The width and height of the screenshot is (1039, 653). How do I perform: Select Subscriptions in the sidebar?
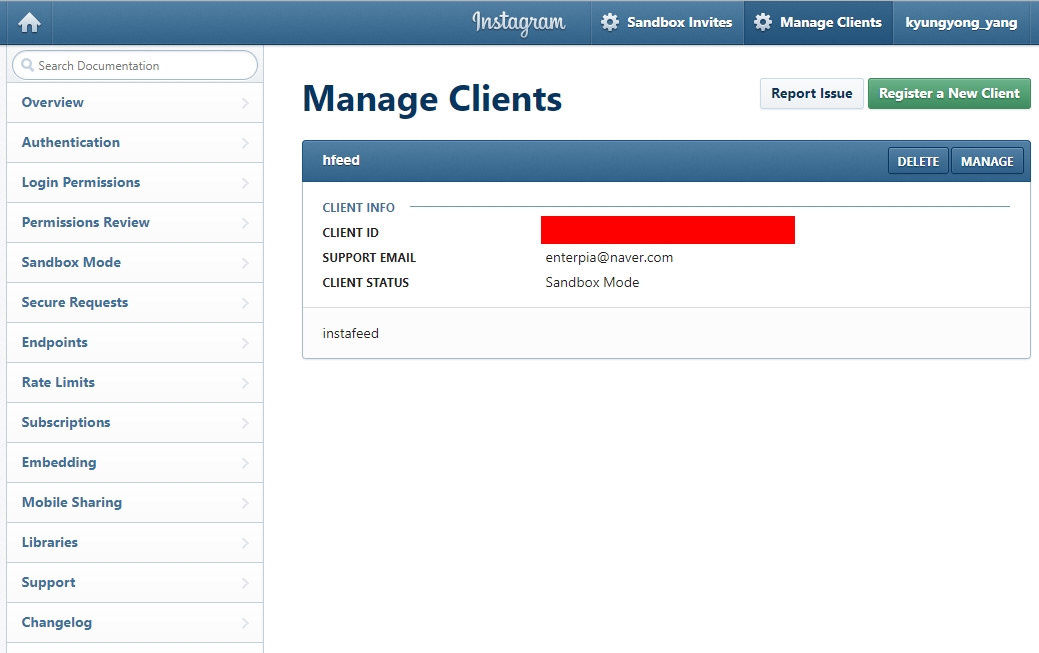[66, 422]
